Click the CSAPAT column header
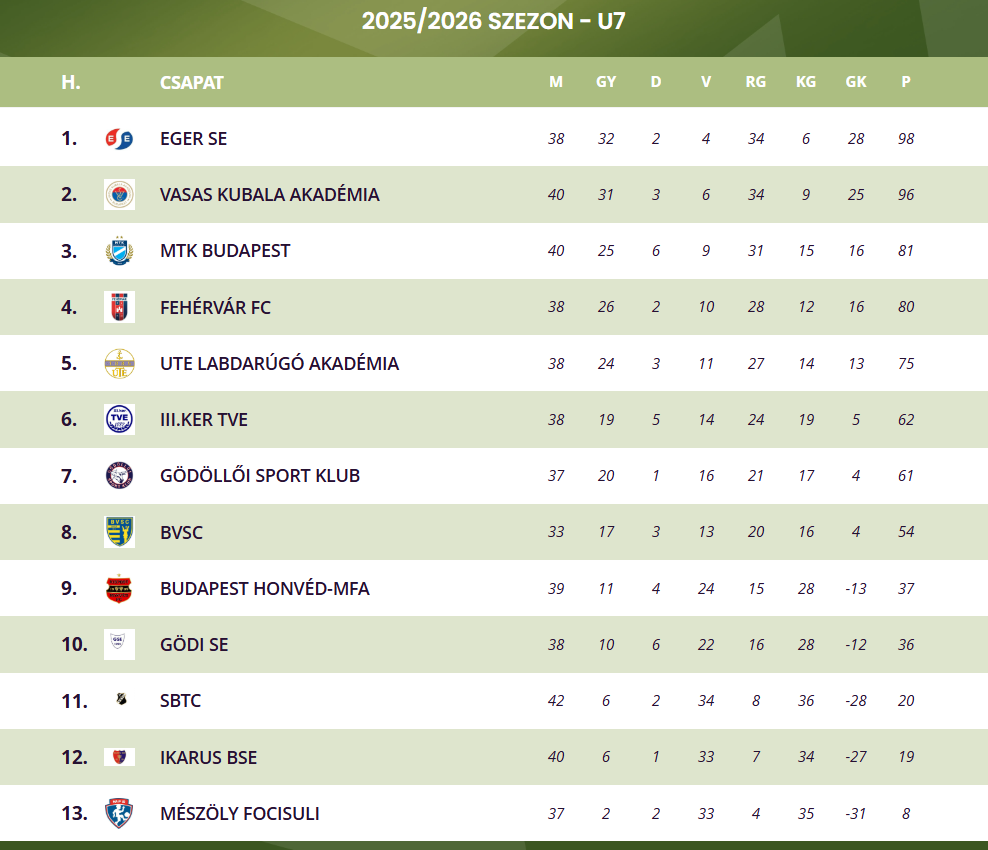This screenshot has height=850, width=988. pos(192,82)
